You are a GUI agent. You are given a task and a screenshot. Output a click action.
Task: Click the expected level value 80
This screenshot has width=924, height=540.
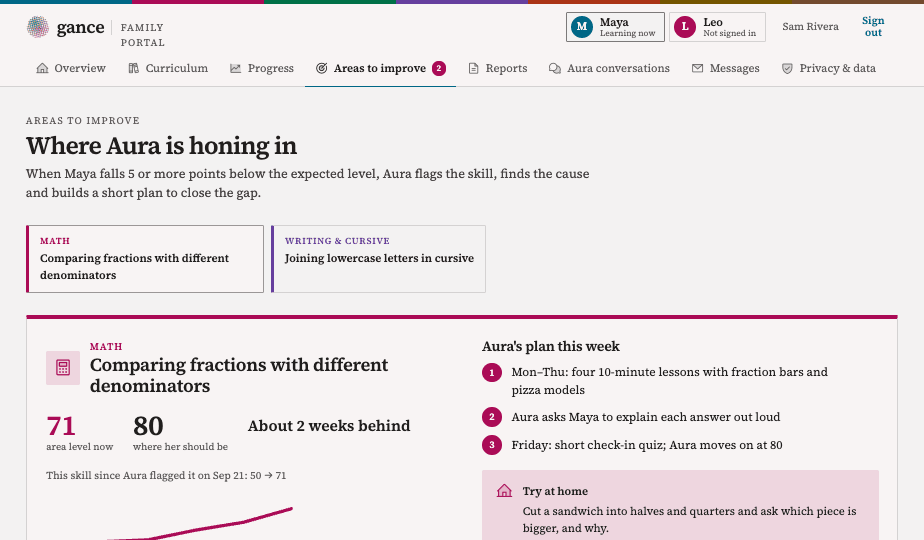pyautogui.click(x=148, y=426)
